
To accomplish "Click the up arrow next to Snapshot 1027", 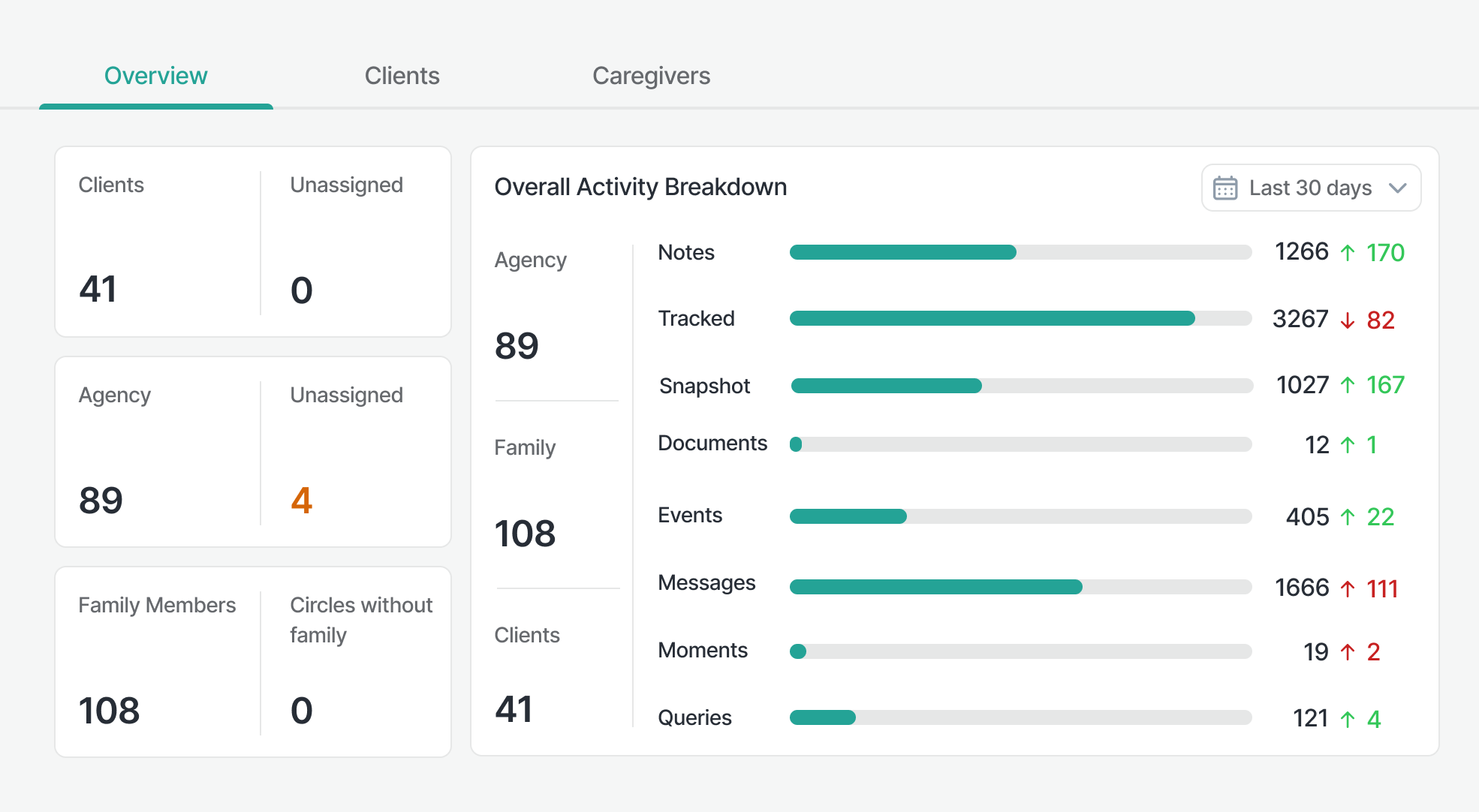I will click(1348, 385).
